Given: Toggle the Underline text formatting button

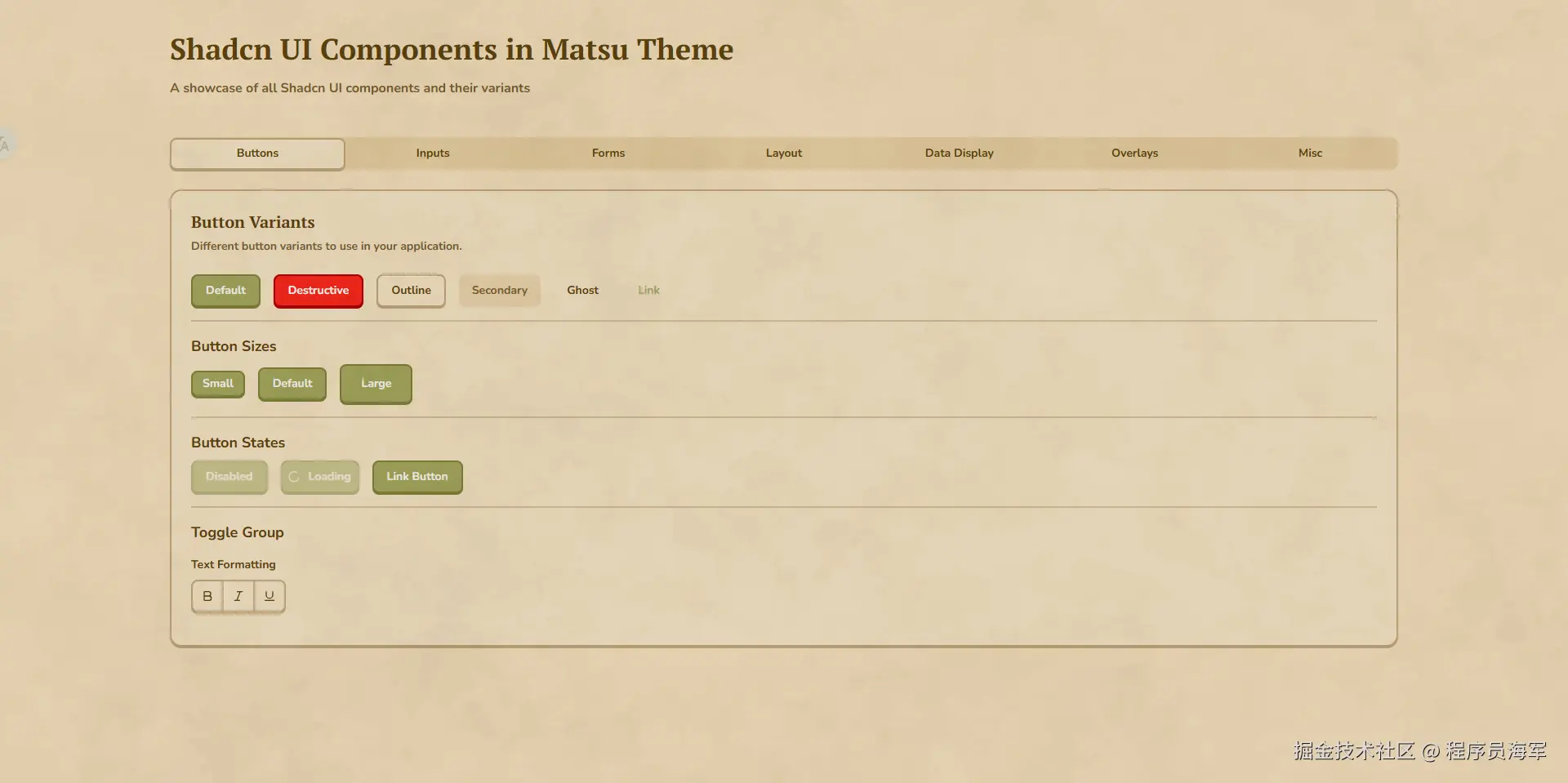Looking at the screenshot, I should click(269, 596).
